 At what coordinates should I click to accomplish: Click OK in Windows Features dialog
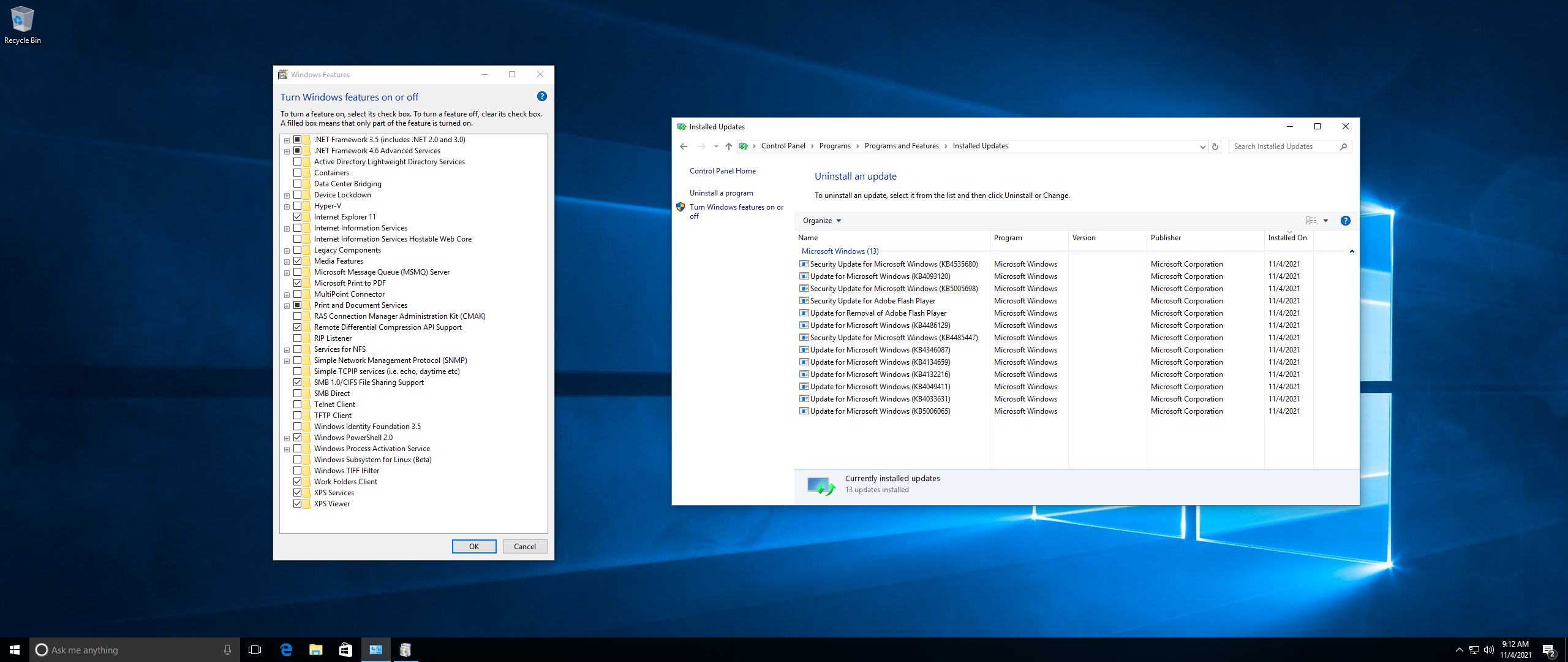pyautogui.click(x=474, y=547)
